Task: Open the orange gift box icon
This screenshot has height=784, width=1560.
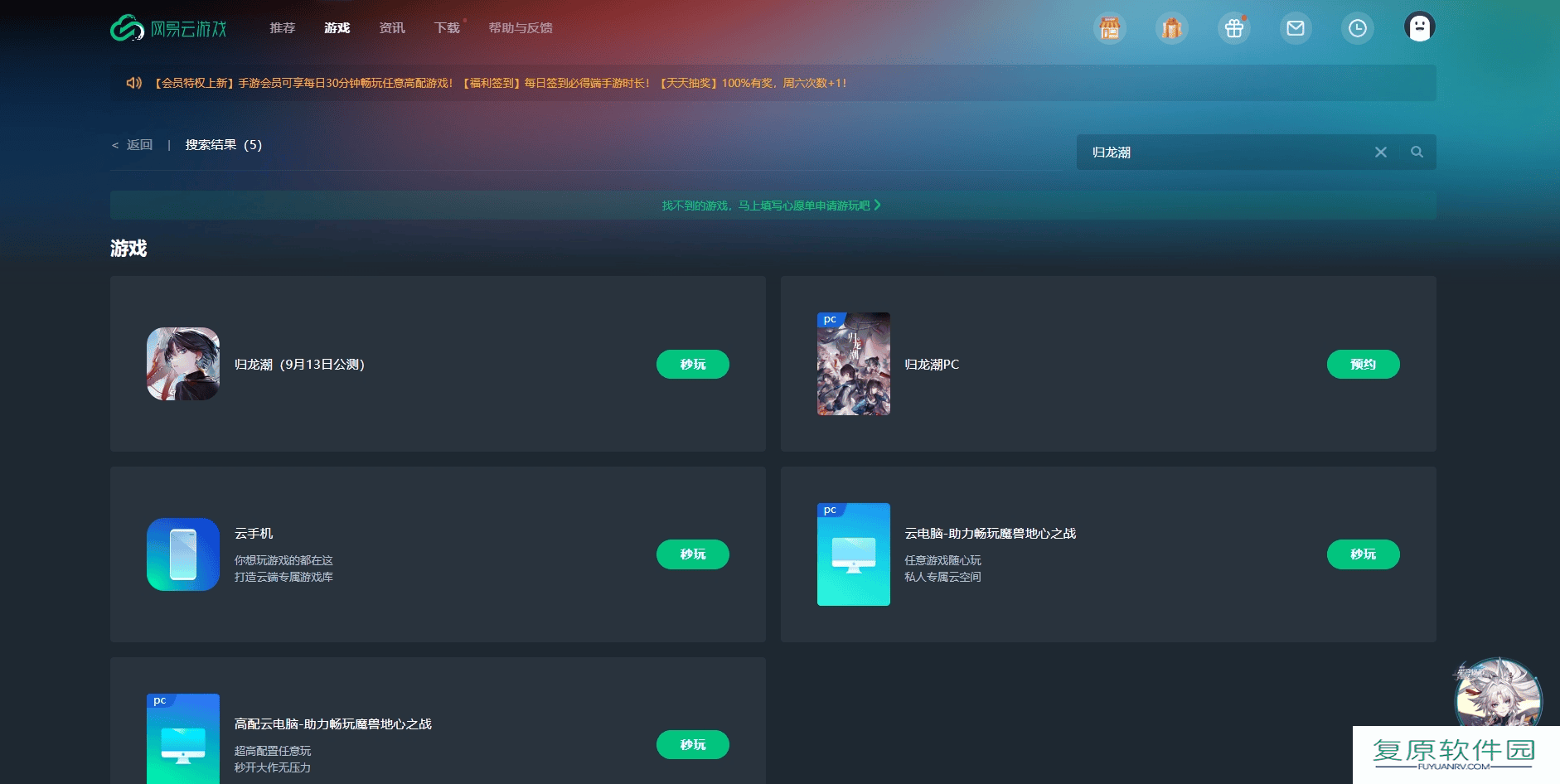Action: (x=1171, y=28)
